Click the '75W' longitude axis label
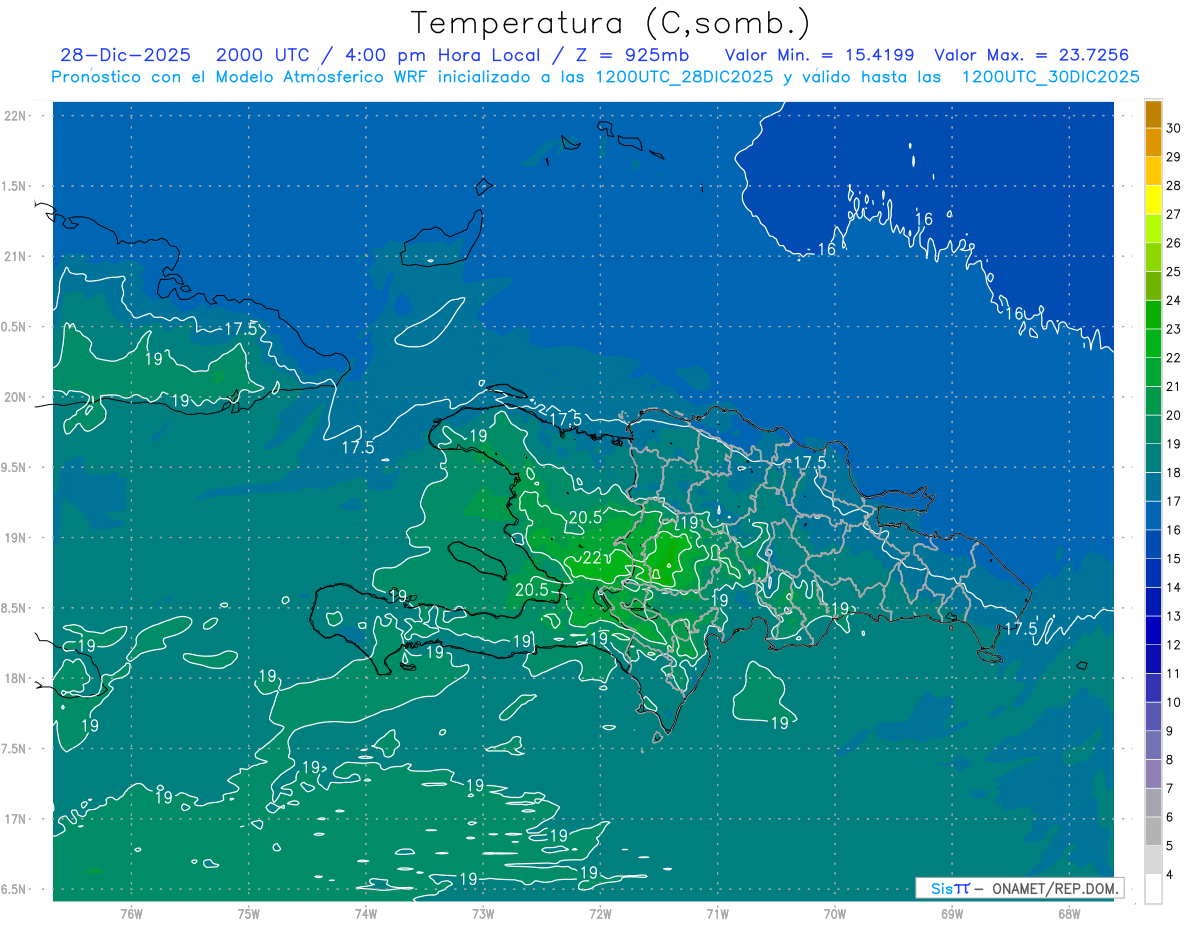The image size is (1200, 927). tap(249, 913)
